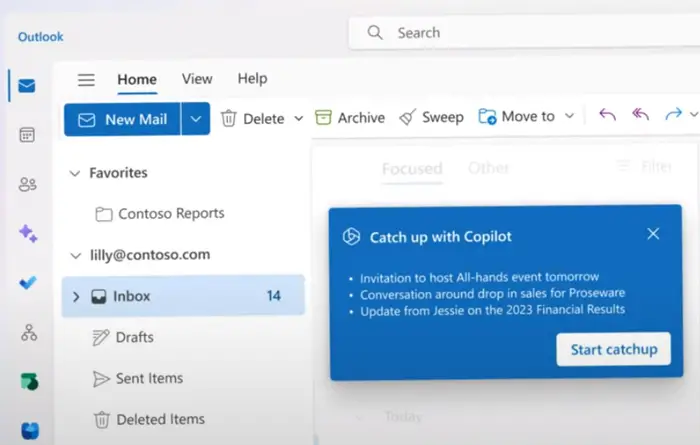Open the To Do checkmark icon
Image resolution: width=700 pixels, height=445 pixels.
28,283
